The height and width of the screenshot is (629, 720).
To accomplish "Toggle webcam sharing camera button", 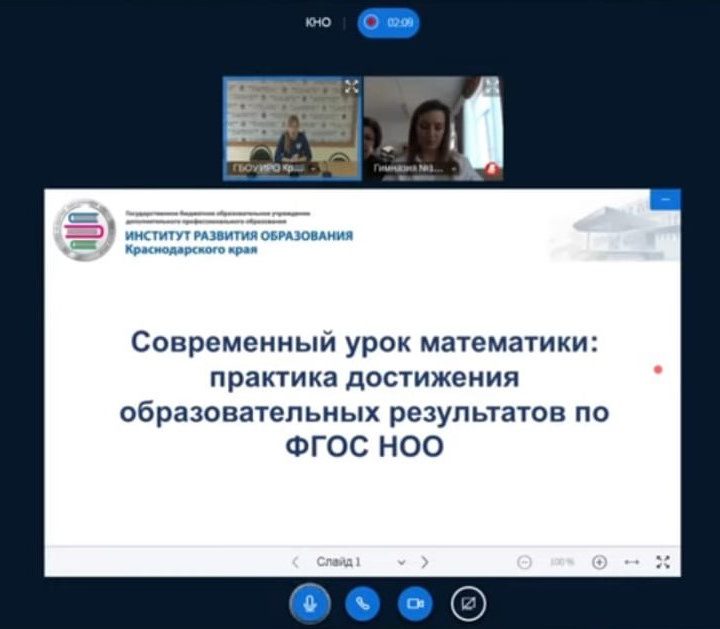I will tap(414, 603).
